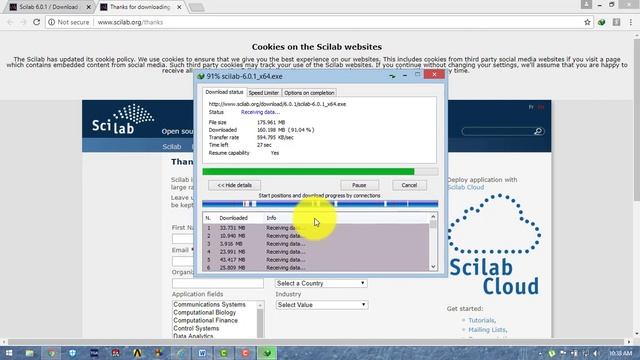The image size is (640, 360).
Task: Reload the scilab.org page
Action: [x=36, y=22]
